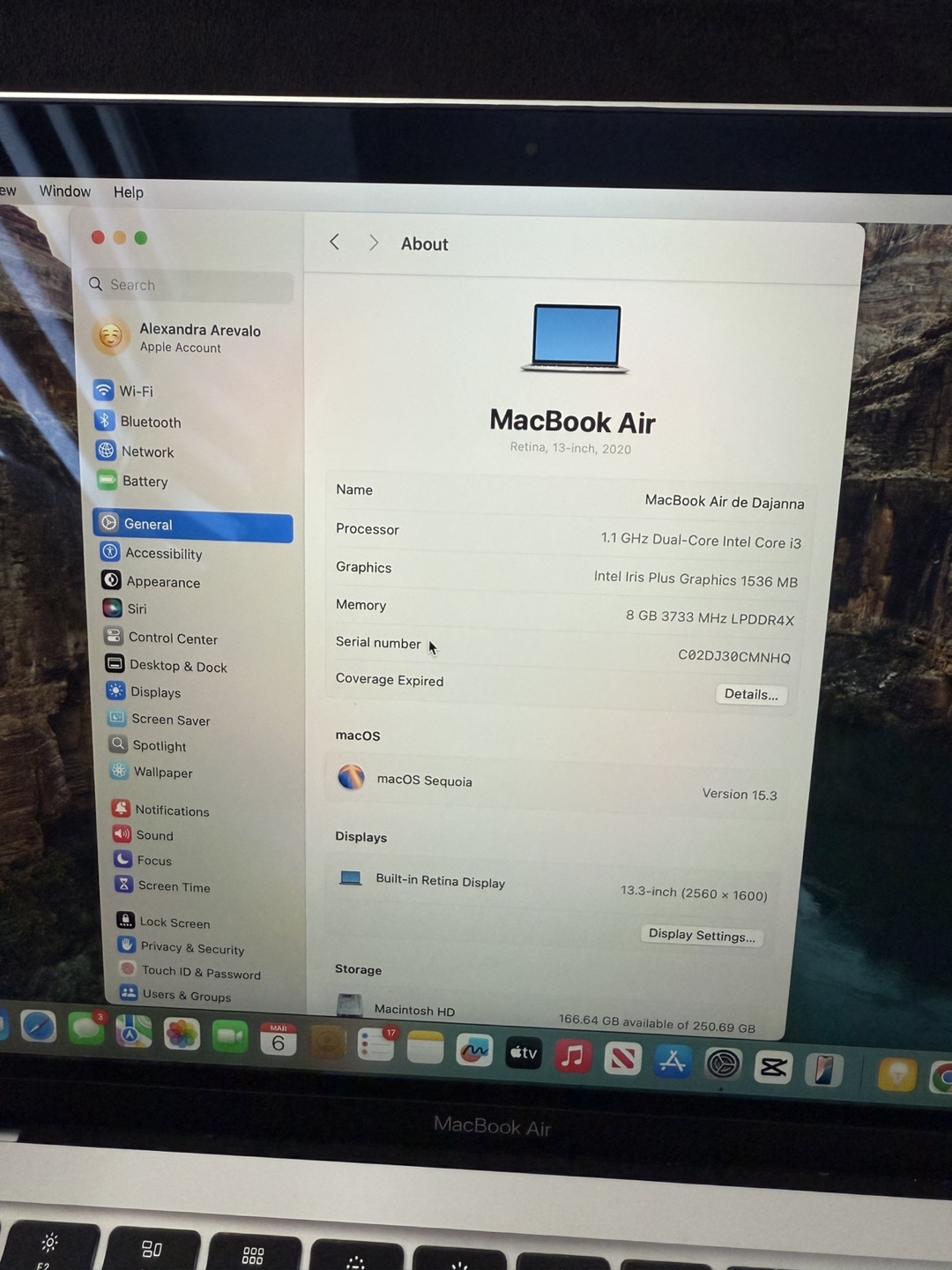952x1270 pixels.
Task: Open Notes from the Dock
Action: [425, 1048]
